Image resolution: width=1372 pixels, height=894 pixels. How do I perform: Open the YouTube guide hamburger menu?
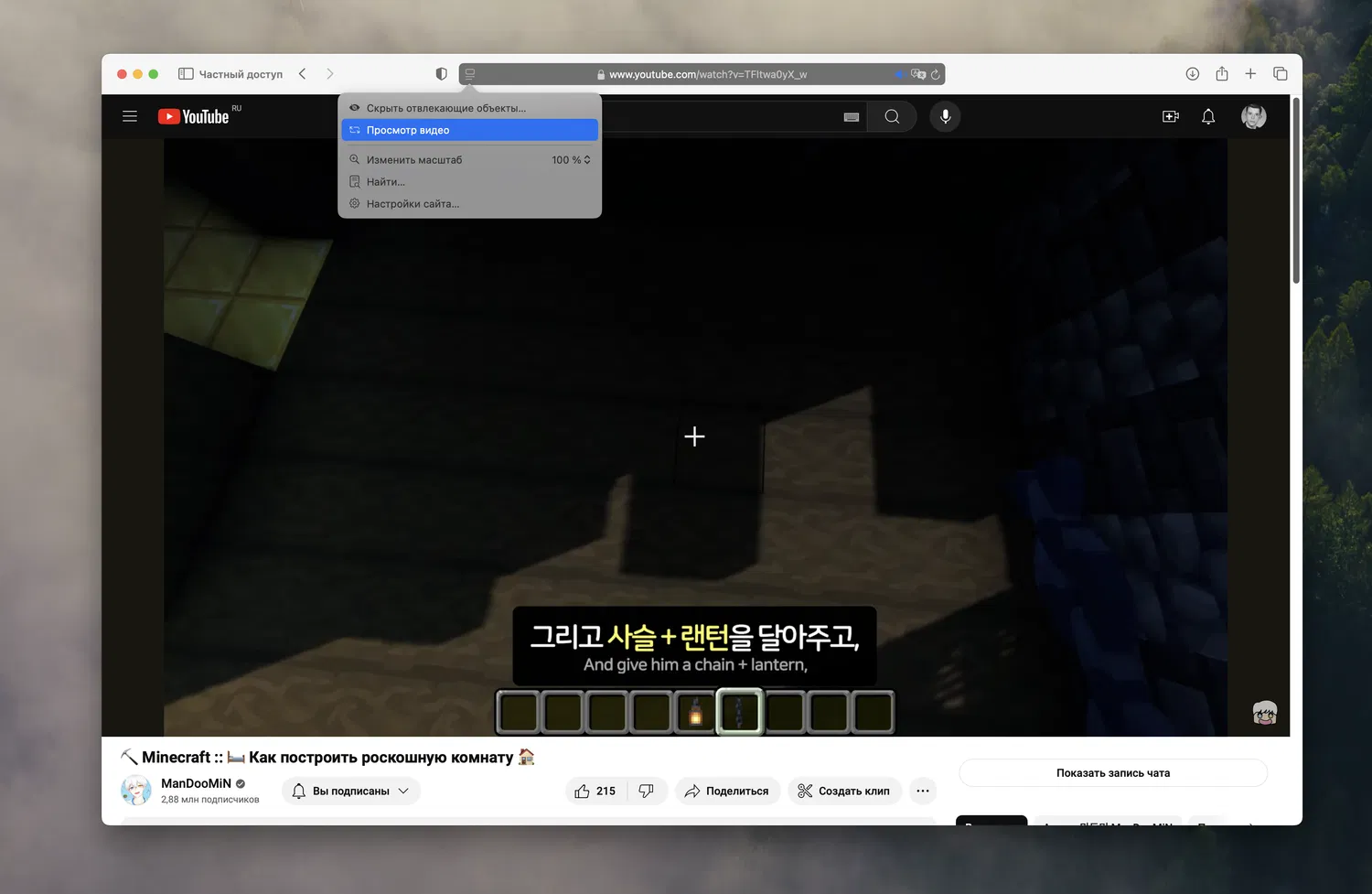[130, 116]
